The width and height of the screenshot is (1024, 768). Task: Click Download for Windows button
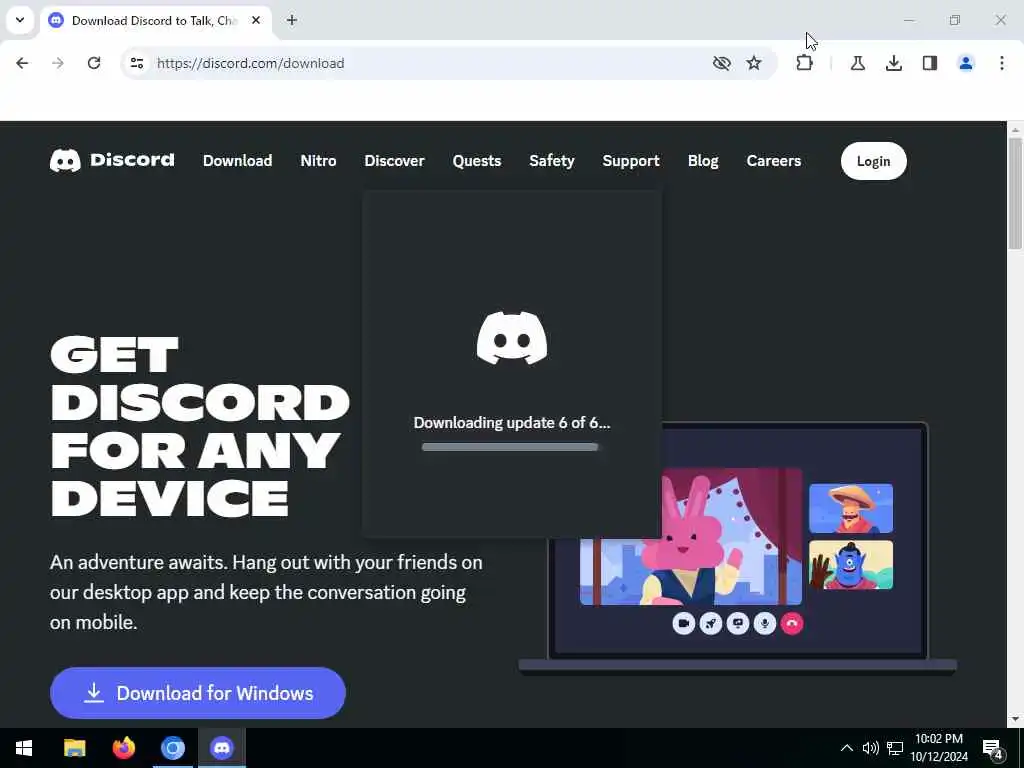point(198,693)
